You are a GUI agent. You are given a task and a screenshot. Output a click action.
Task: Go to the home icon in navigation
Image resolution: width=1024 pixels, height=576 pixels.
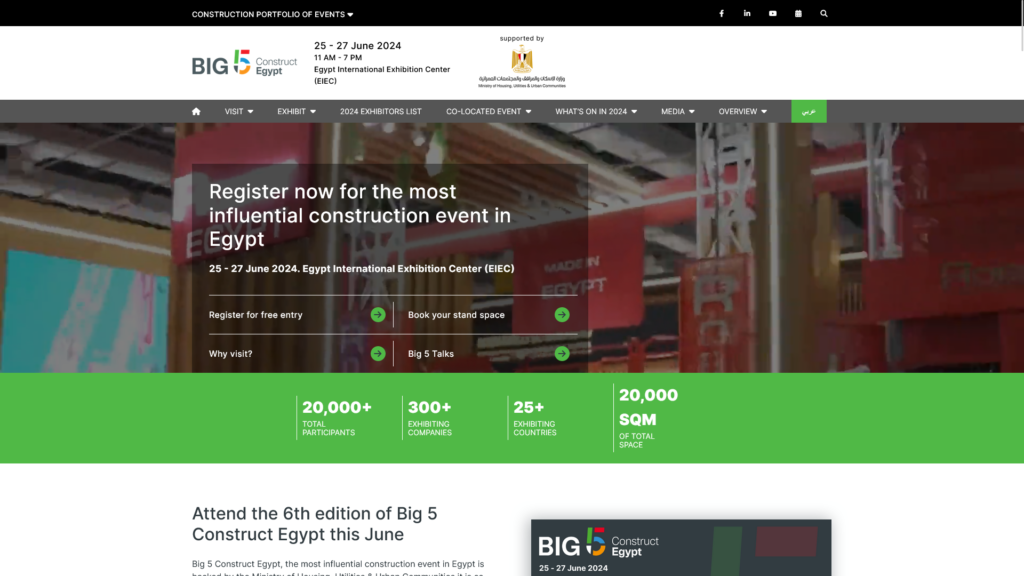point(196,112)
